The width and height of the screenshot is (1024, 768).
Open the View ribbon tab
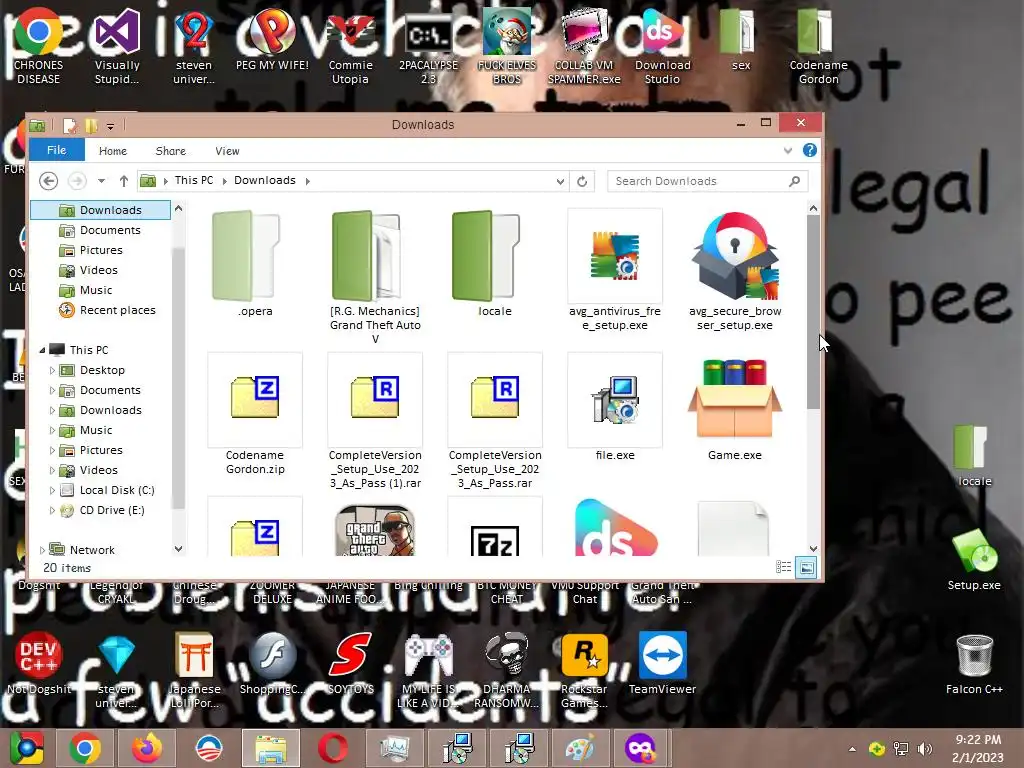tap(227, 151)
